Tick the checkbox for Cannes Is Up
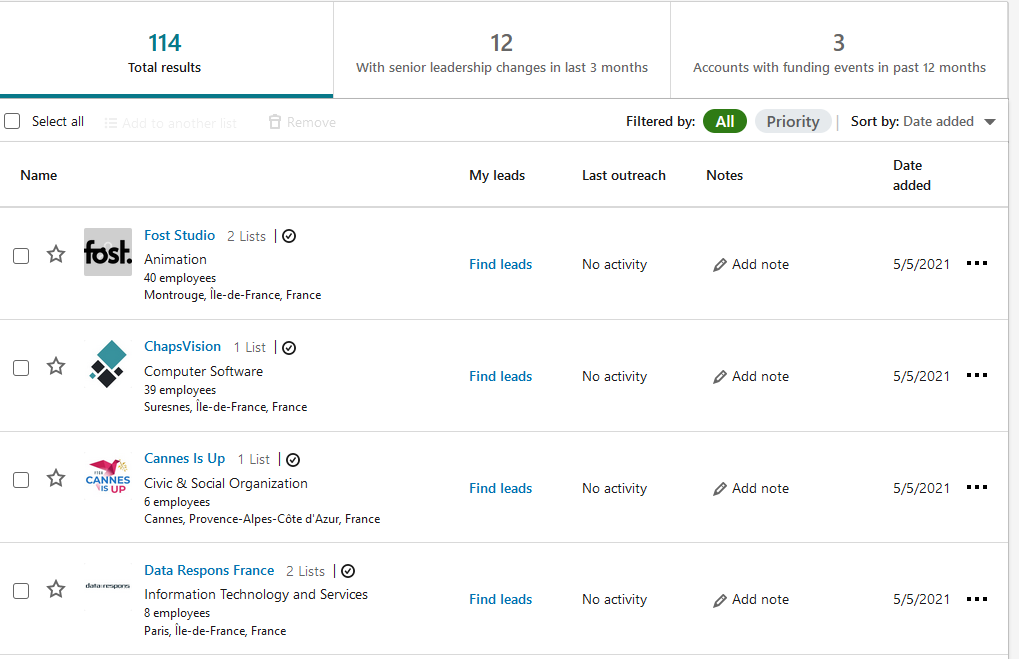 tap(21, 480)
